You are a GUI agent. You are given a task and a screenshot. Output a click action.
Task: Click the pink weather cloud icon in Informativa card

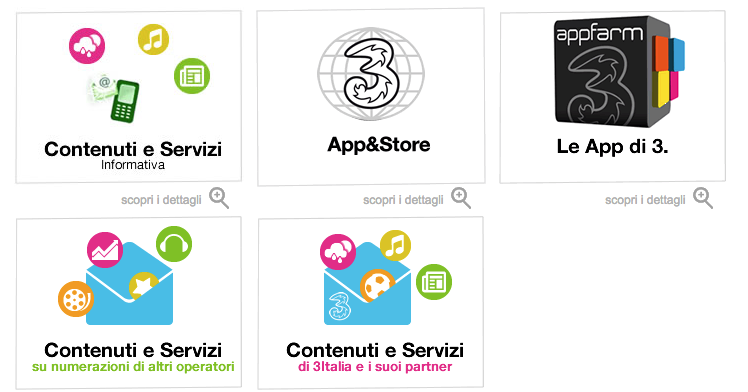[87, 46]
